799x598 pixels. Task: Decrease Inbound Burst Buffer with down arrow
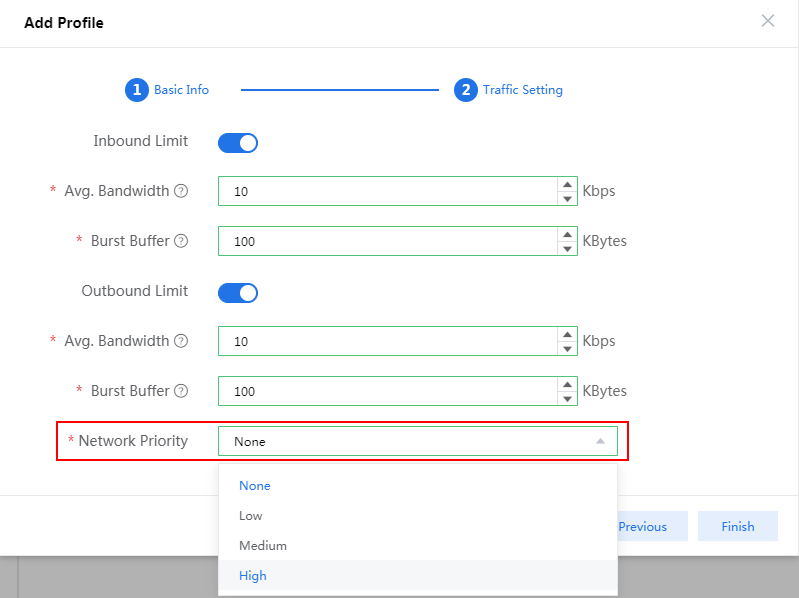pyautogui.click(x=568, y=248)
